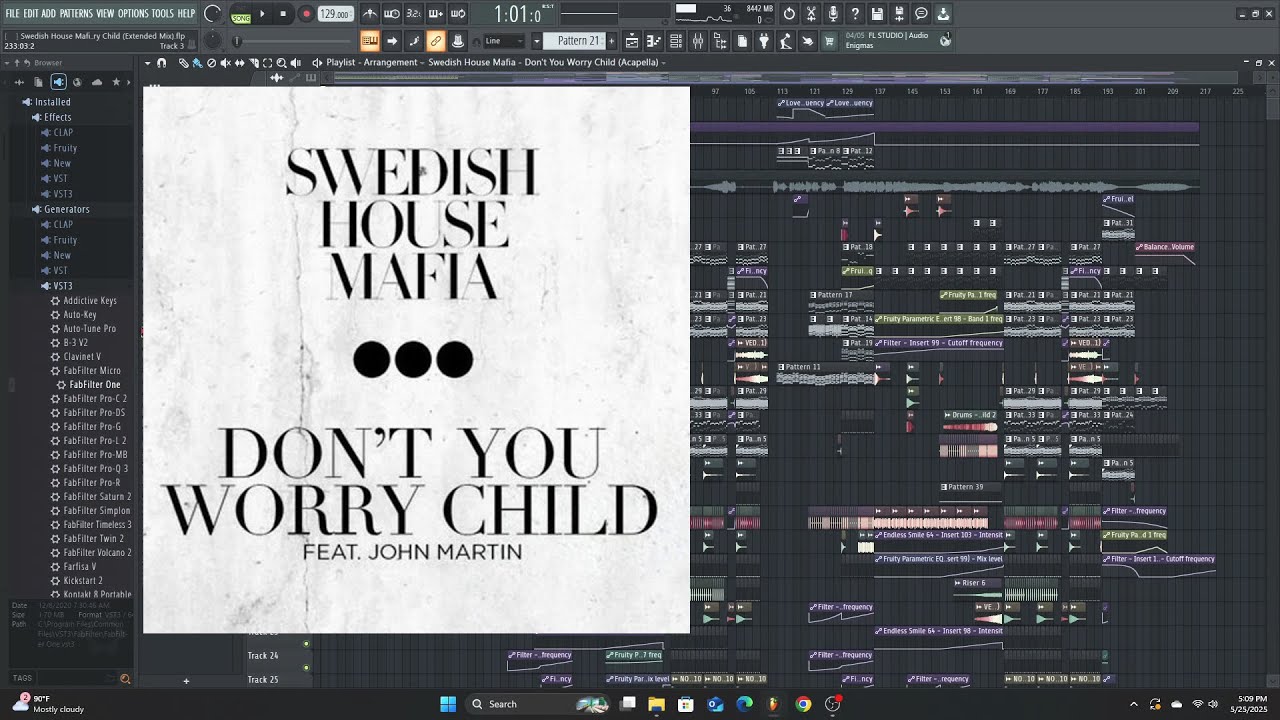1280x720 pixels.
Task: Toggle typing keyboard to piano
Action: 370,41
